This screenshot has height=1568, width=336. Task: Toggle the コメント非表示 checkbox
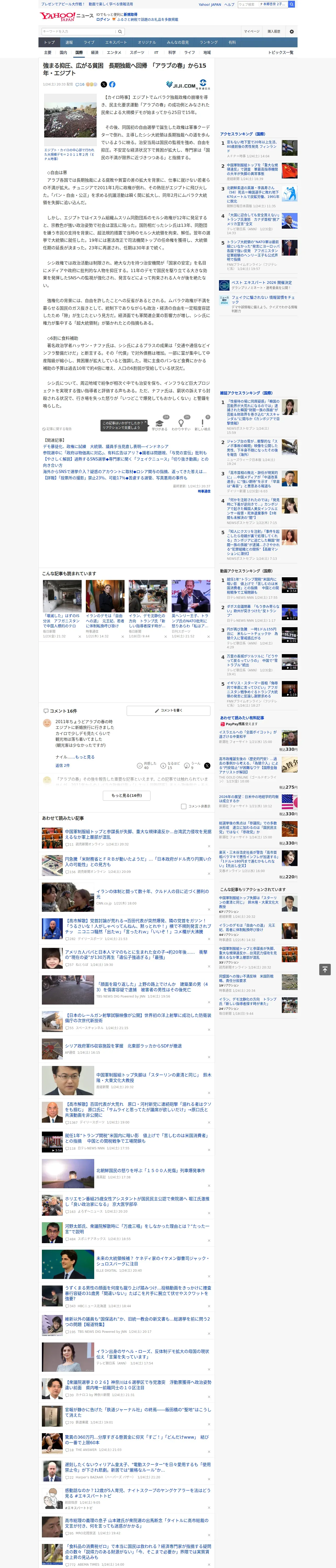pos(183,806)
